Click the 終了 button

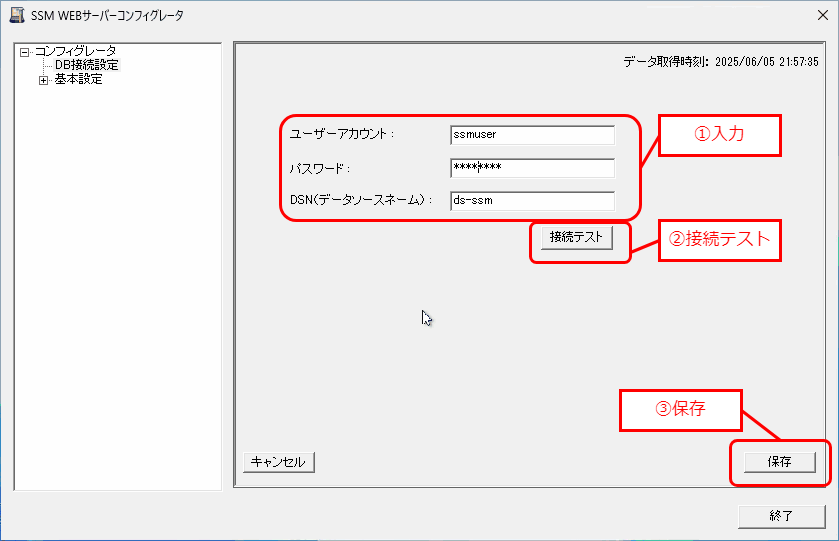click(x=781, y=516)
